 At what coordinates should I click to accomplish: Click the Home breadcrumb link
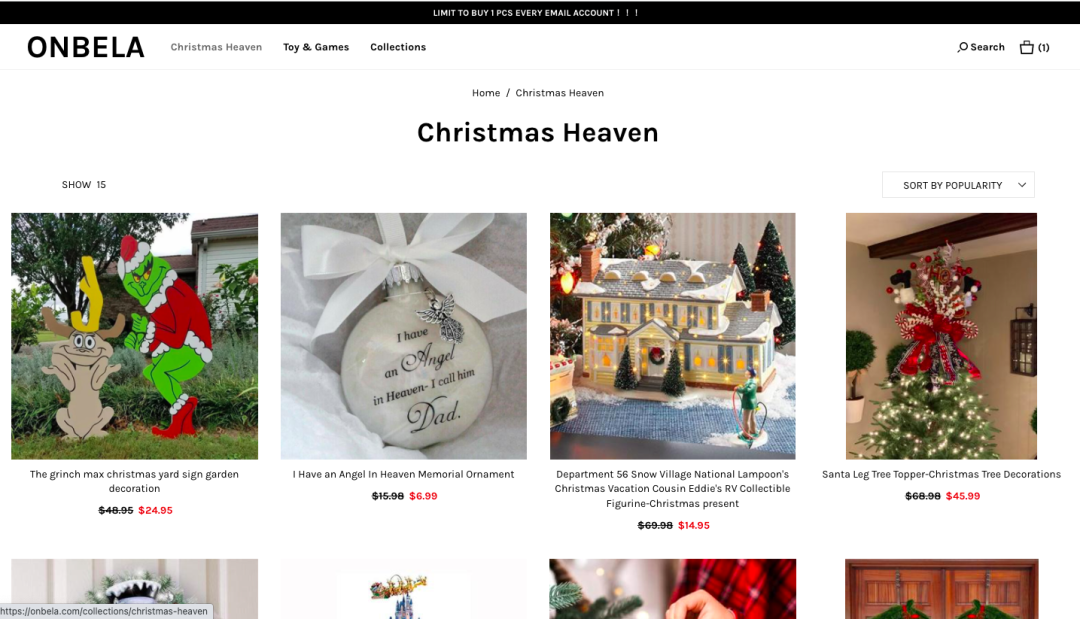pyautogui.click(x=486, y=93)
